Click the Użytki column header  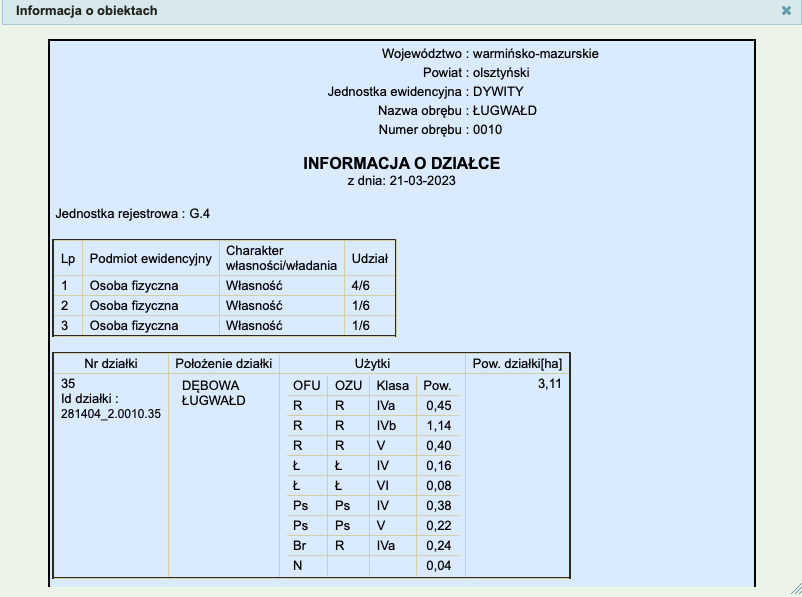click(372, 363)
